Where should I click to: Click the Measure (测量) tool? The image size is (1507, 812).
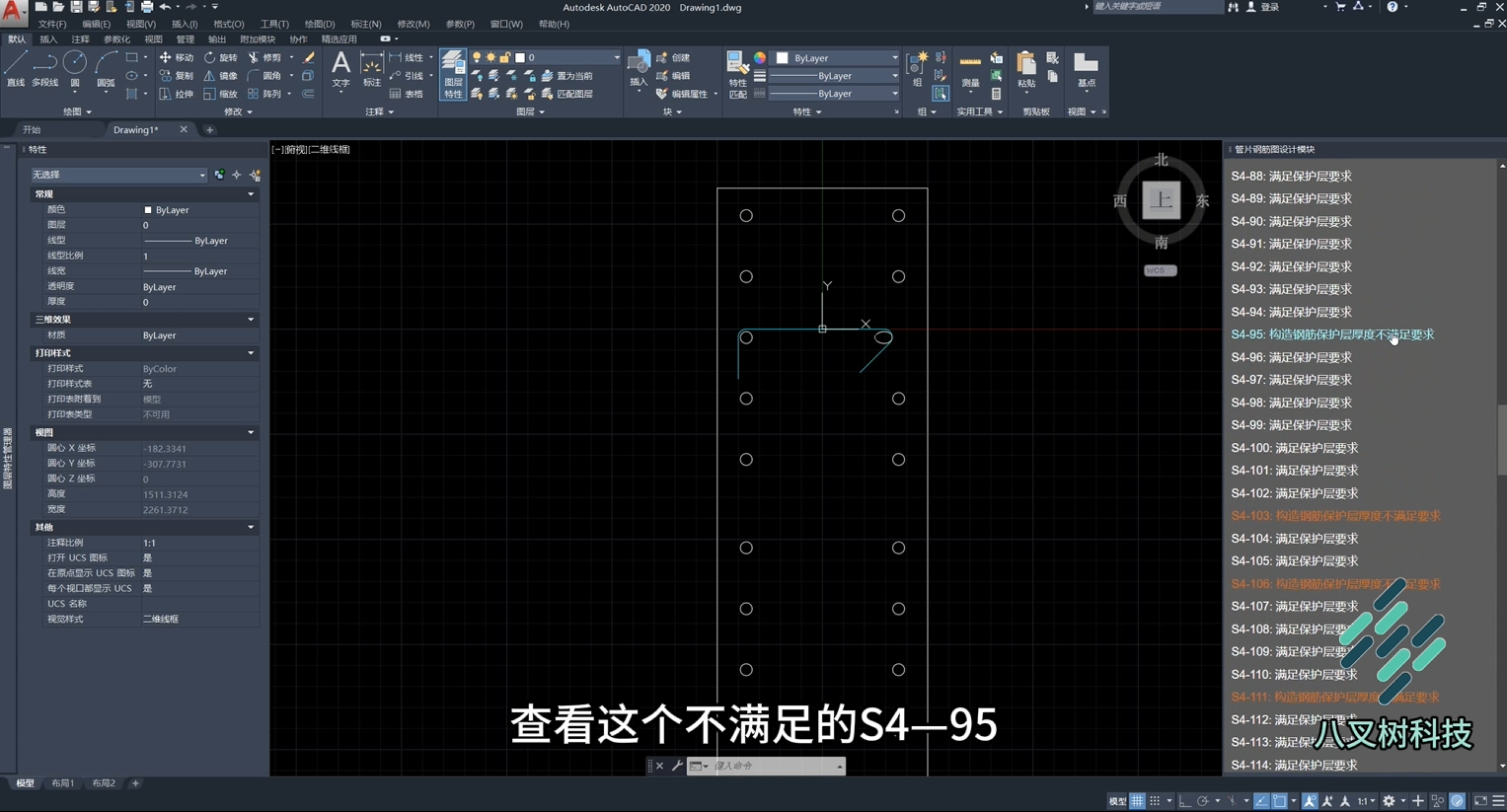click(x=971, y=69)
